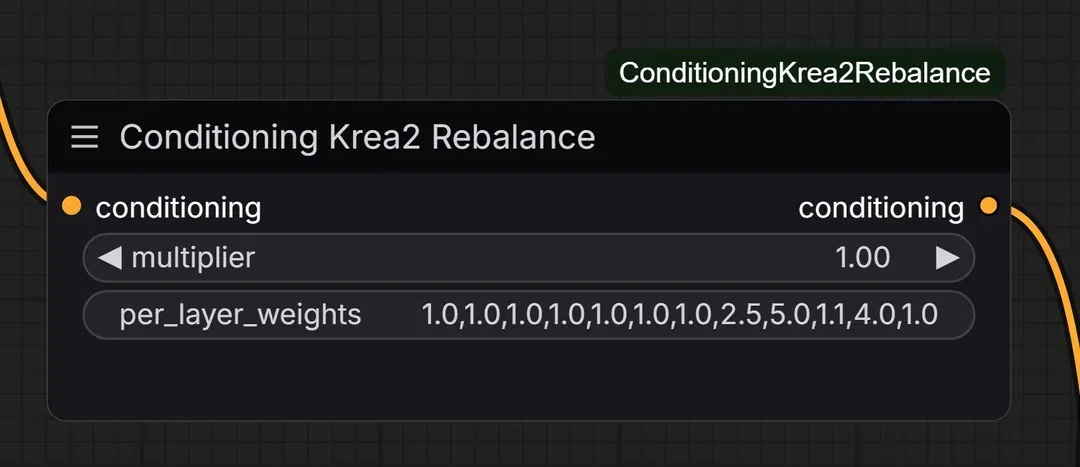This screenshot has height=467, width=1080.
Task: Click the left conditioning input socket dot
Action: click(x=71, y=206)
